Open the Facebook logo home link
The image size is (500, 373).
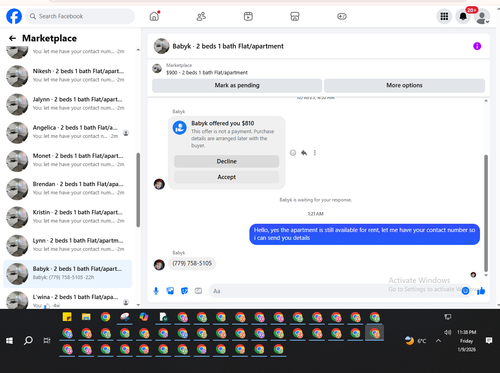pyautogui.click(x=14, y=16)
